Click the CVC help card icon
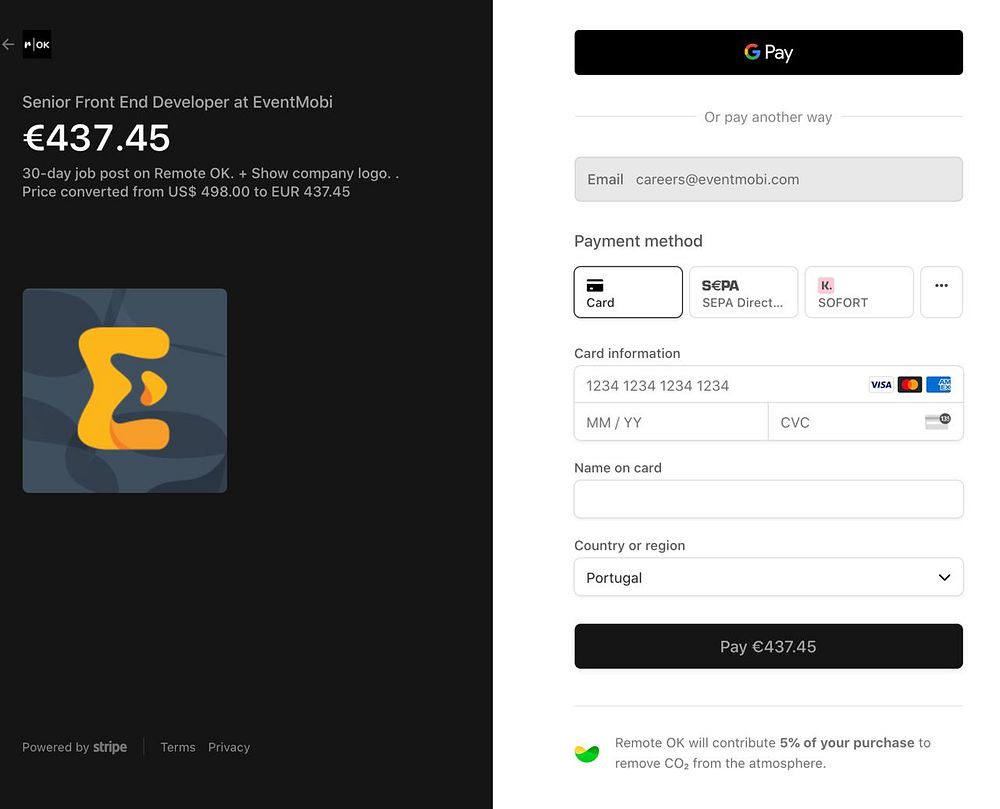The image size is (1000, 809). click(x=937, y=422)
